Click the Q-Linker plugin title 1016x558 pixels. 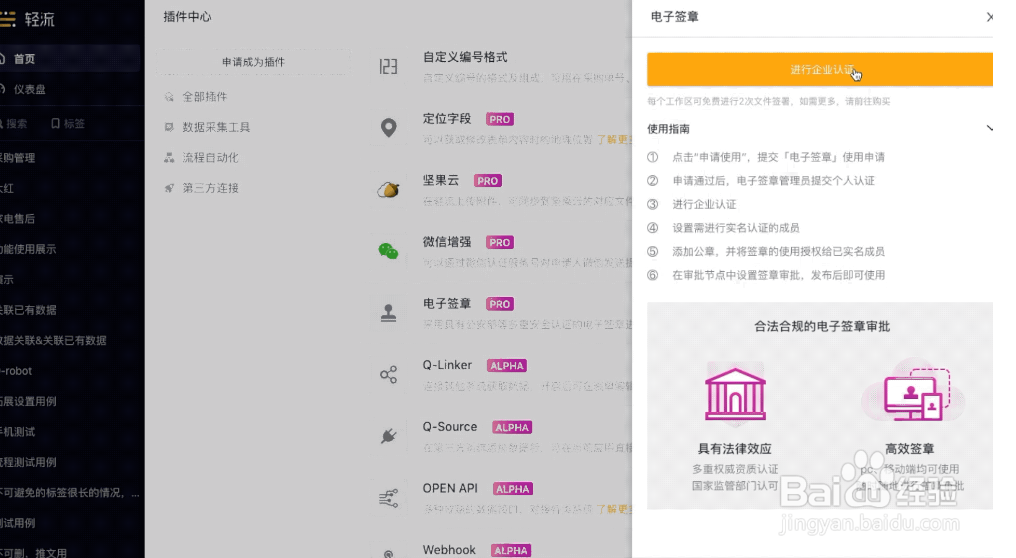click(447, 365)
